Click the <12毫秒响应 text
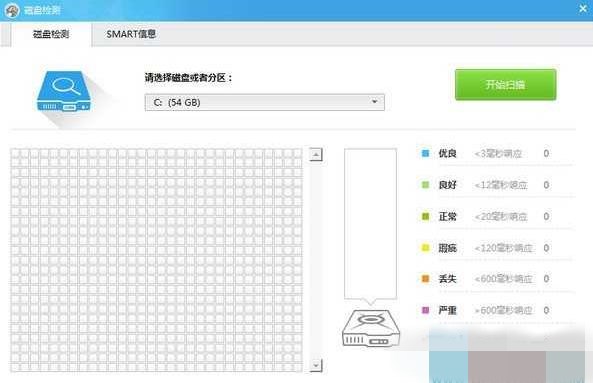This screenshot has width=593, height=383. (x=501, y=185)
